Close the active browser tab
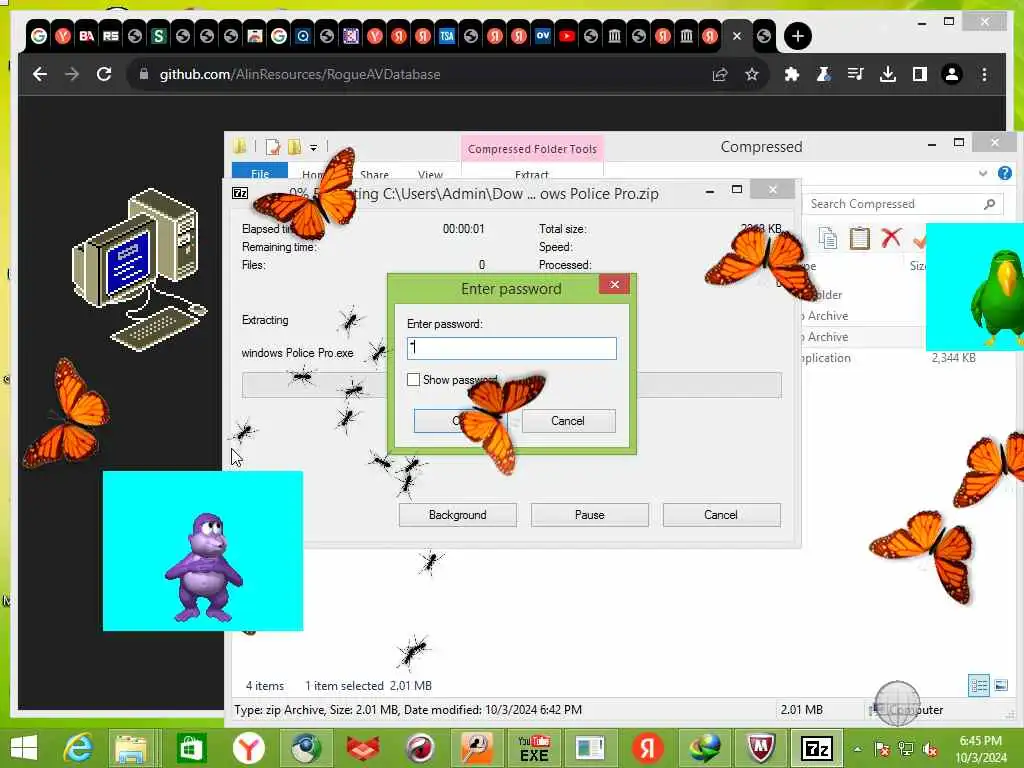The width and height of the screenshot is (1024, 768). (x=737, y=36)
